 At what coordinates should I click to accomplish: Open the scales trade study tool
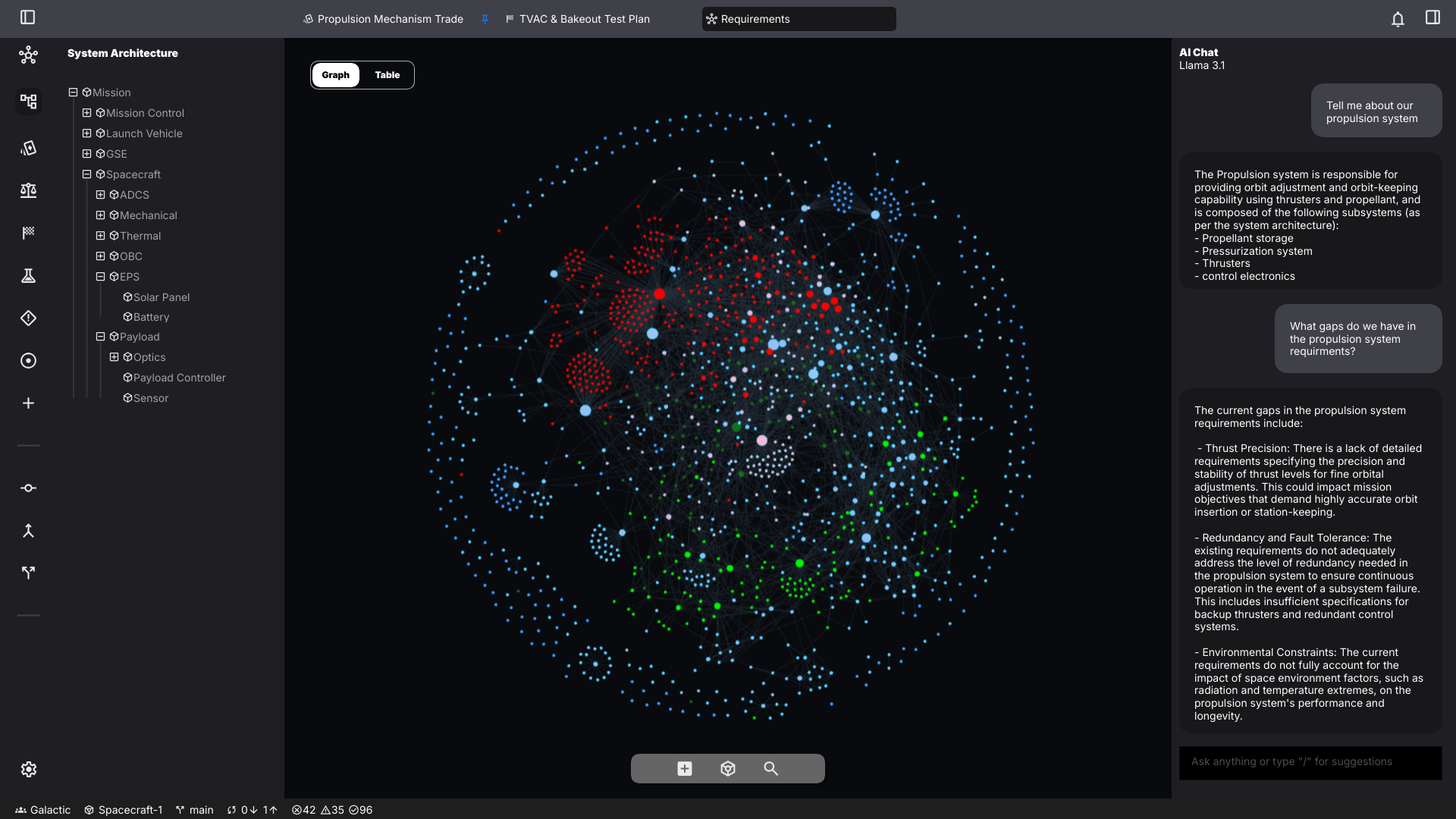point(28,190)
